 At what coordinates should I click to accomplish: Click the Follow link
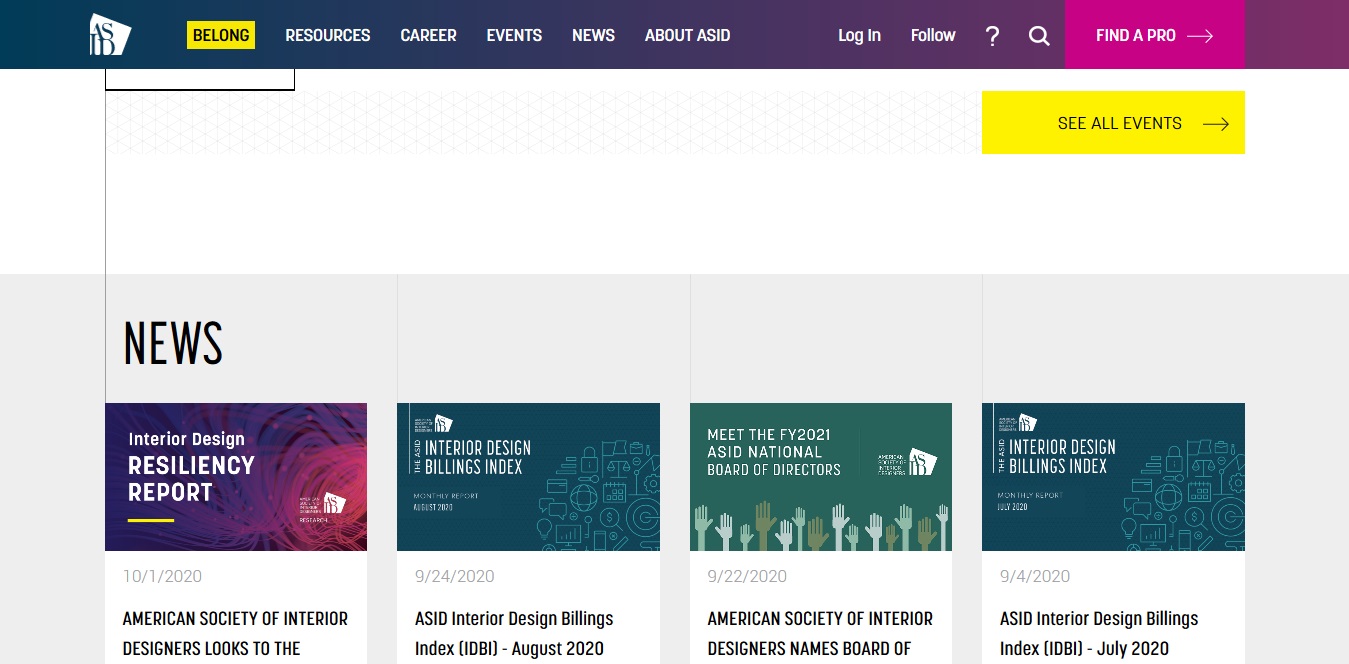pos(933,35)
